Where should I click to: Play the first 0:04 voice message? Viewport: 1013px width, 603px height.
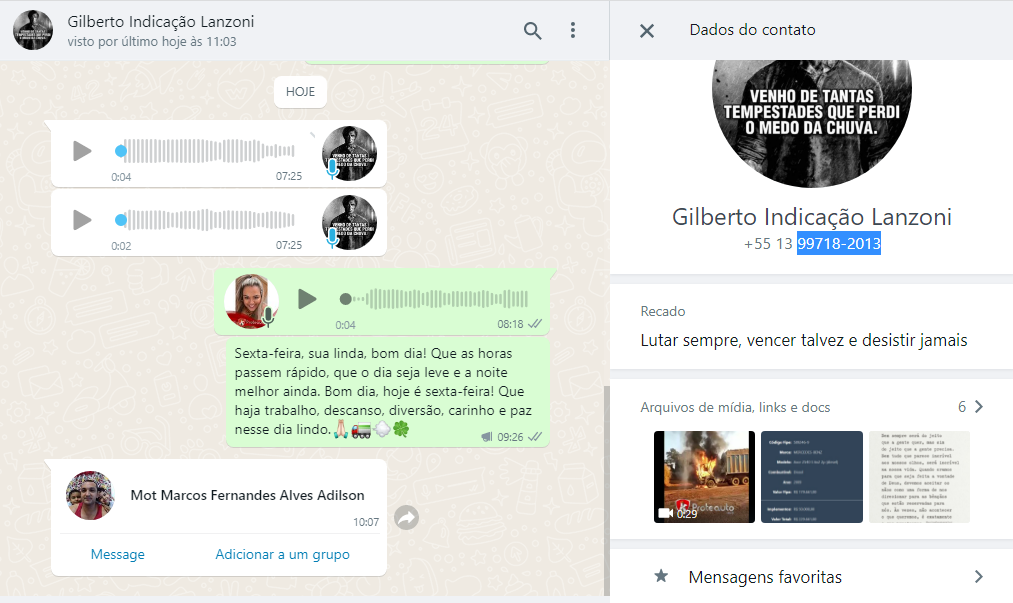point(82,151)
